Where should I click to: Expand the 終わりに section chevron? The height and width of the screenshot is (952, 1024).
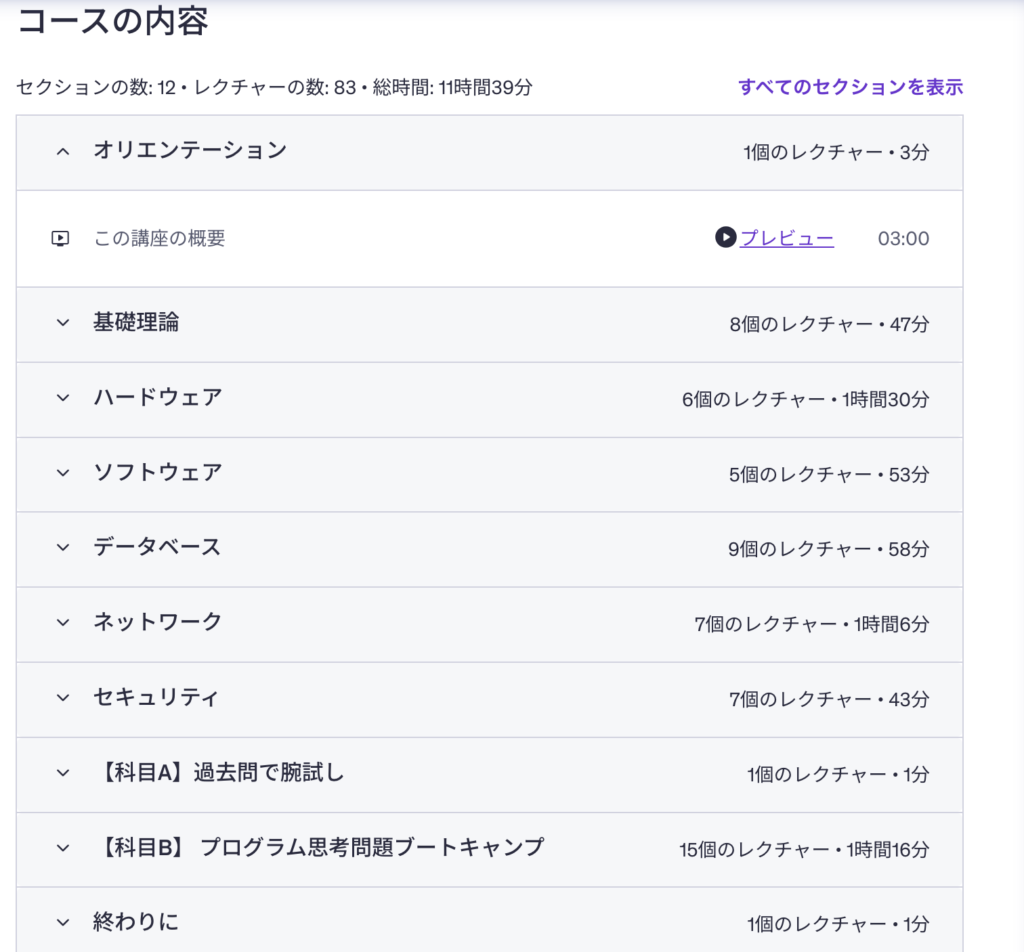tap(63, 923)
